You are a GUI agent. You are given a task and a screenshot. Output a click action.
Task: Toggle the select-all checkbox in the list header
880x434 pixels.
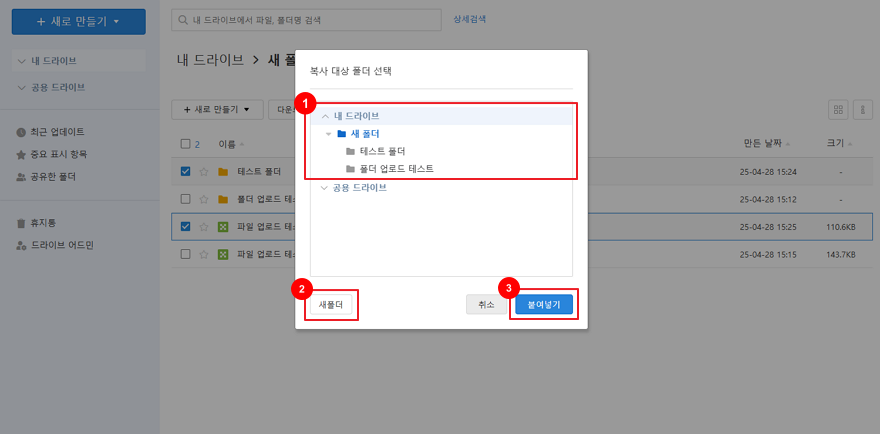click(x=186, y=144)
